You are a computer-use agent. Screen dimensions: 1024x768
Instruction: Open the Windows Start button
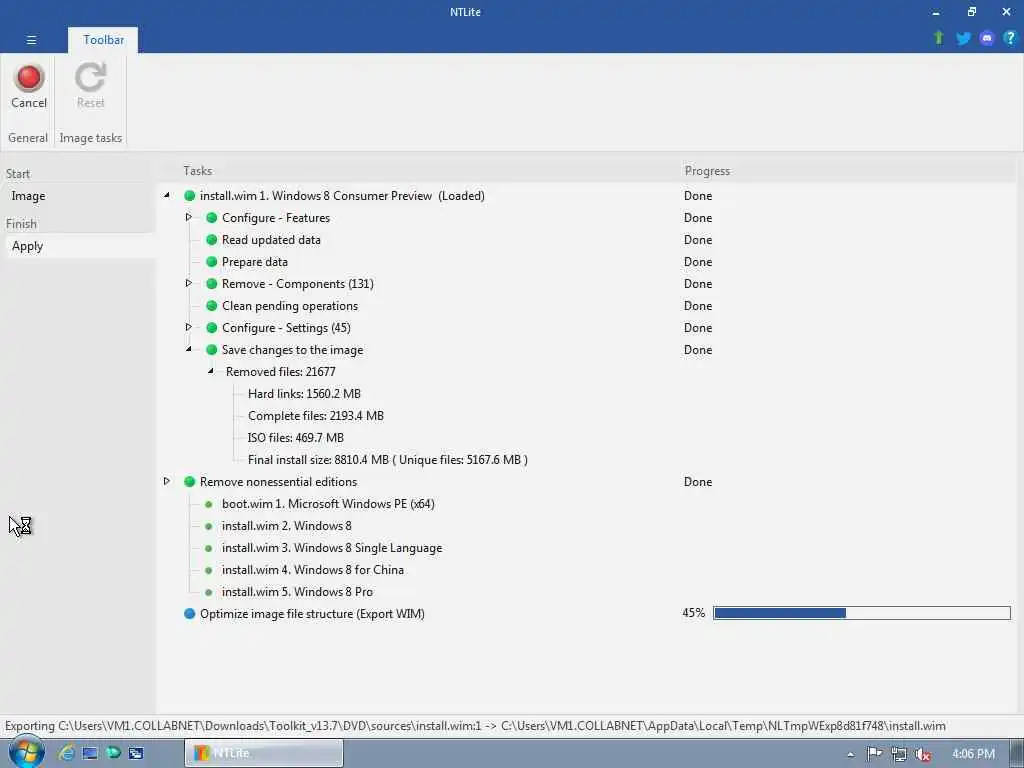(x=25, y=752)
